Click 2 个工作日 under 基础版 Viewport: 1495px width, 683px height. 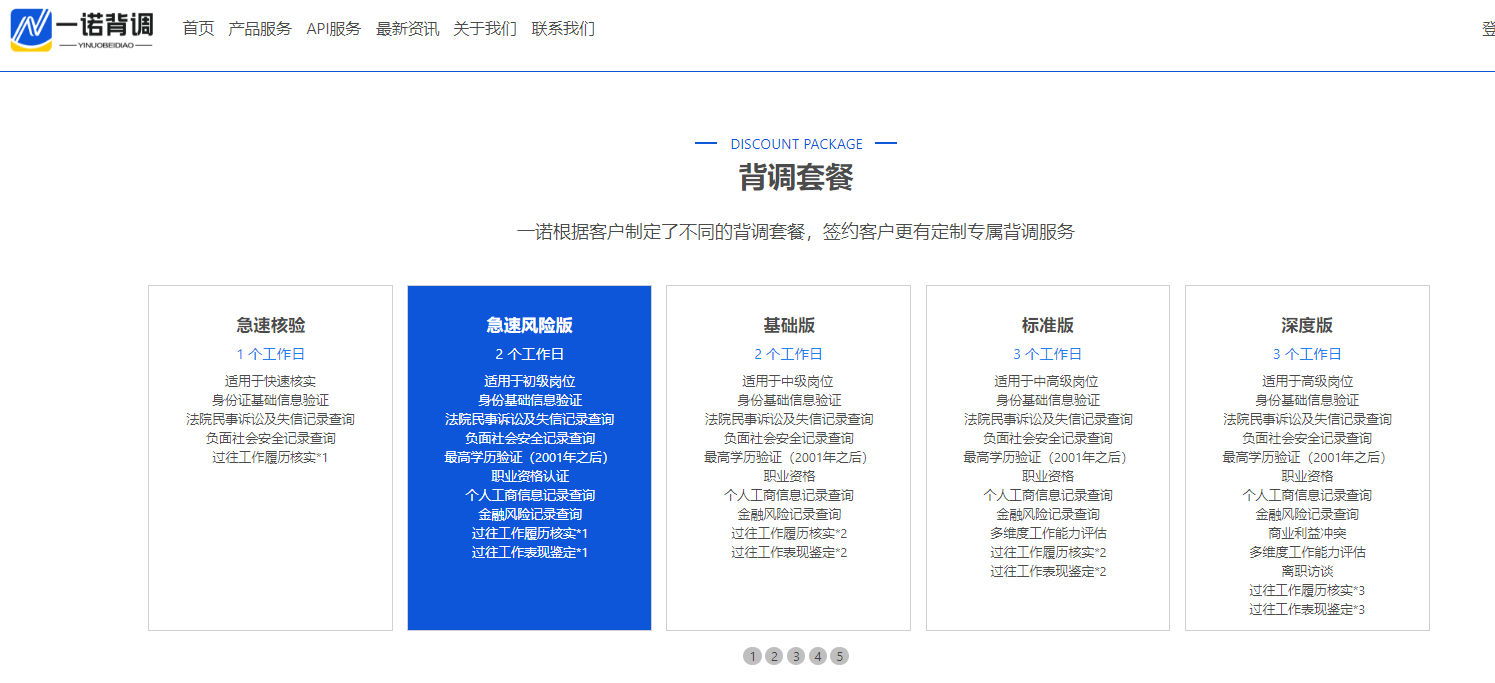[x=789, y=354]
